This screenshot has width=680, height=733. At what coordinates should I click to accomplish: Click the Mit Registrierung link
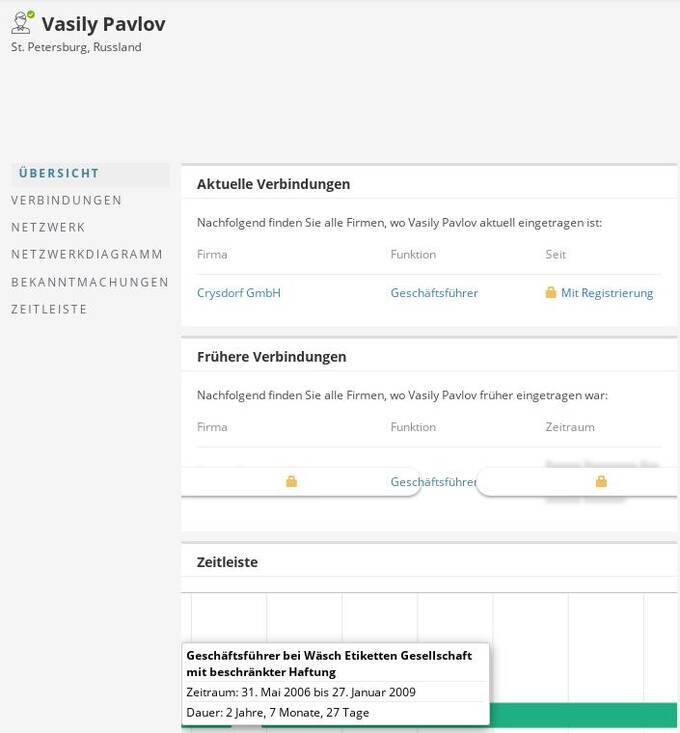[607, 293]
